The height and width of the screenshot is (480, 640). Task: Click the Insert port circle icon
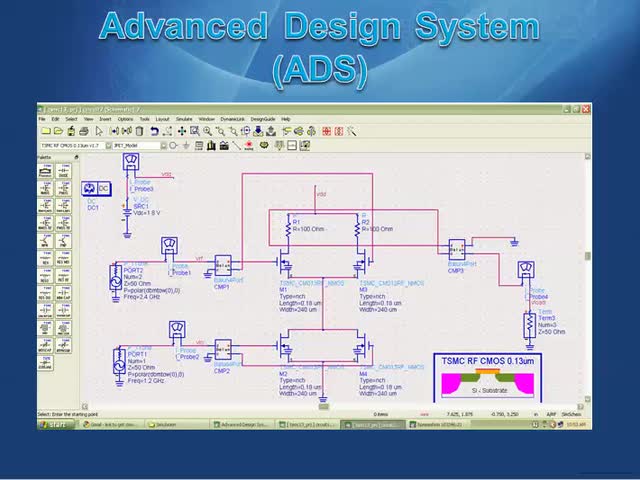173,145
